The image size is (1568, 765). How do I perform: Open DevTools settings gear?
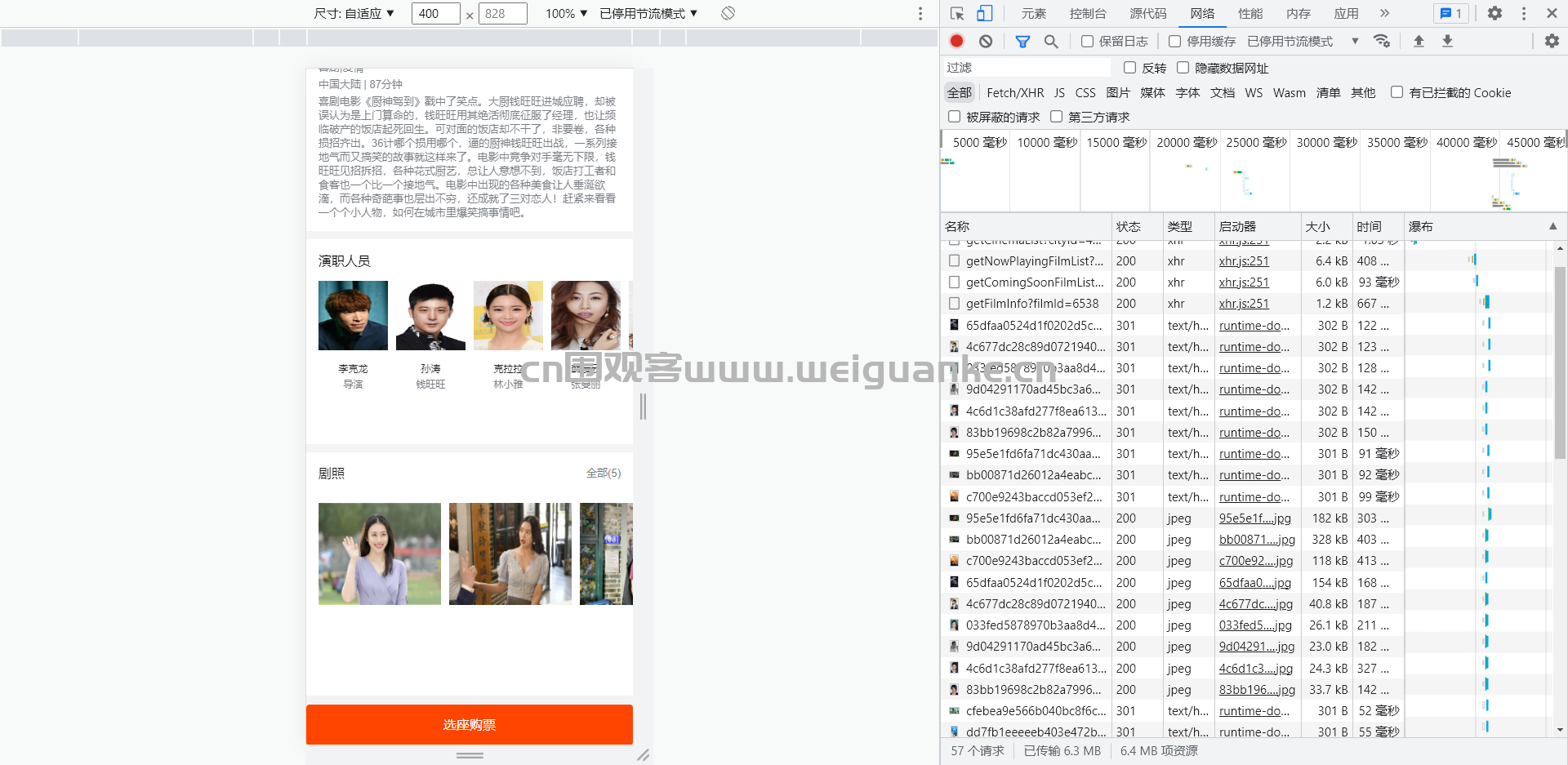1494,13
